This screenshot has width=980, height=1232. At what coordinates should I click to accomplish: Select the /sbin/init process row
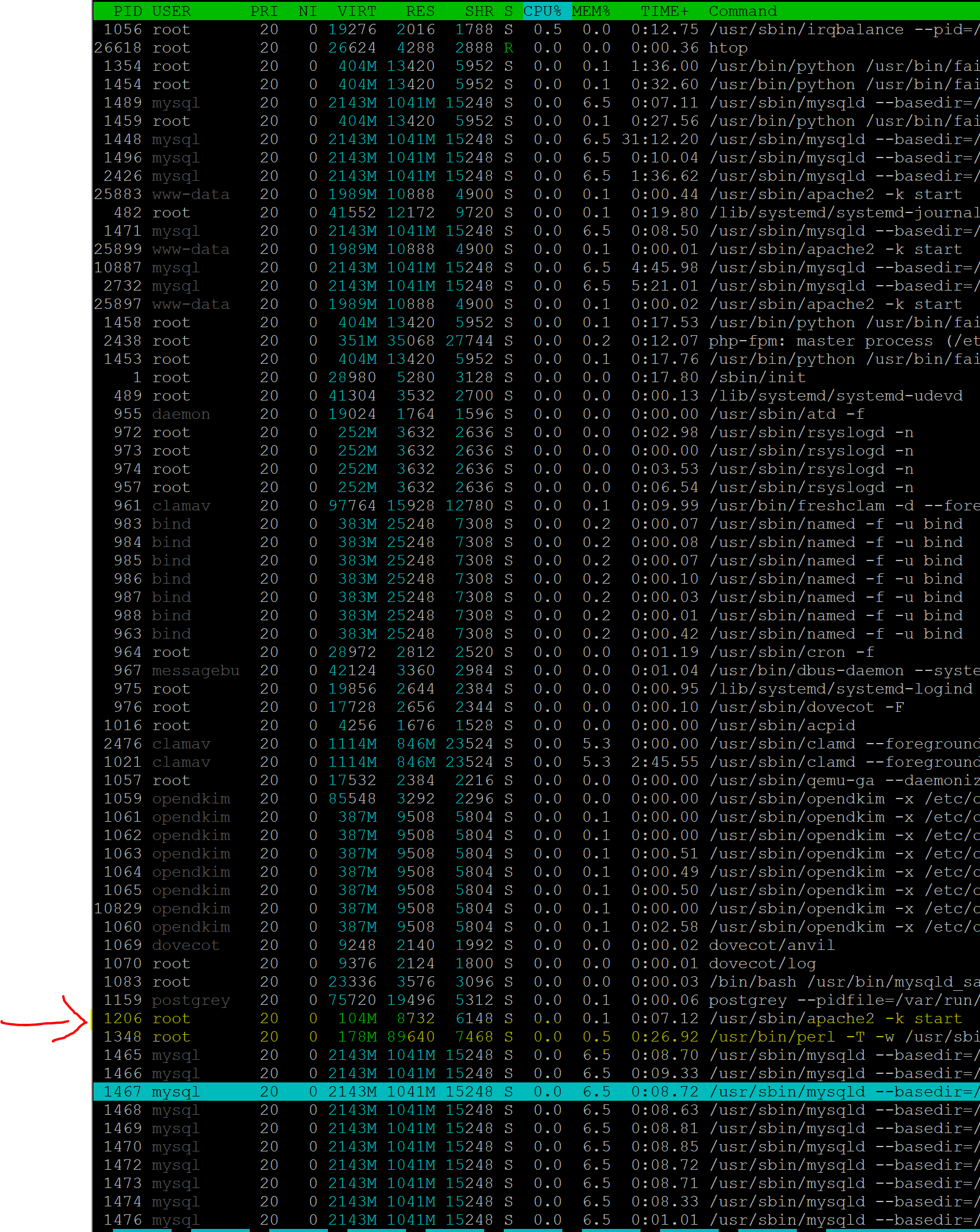pyautogui.click(x=757, y=377)
